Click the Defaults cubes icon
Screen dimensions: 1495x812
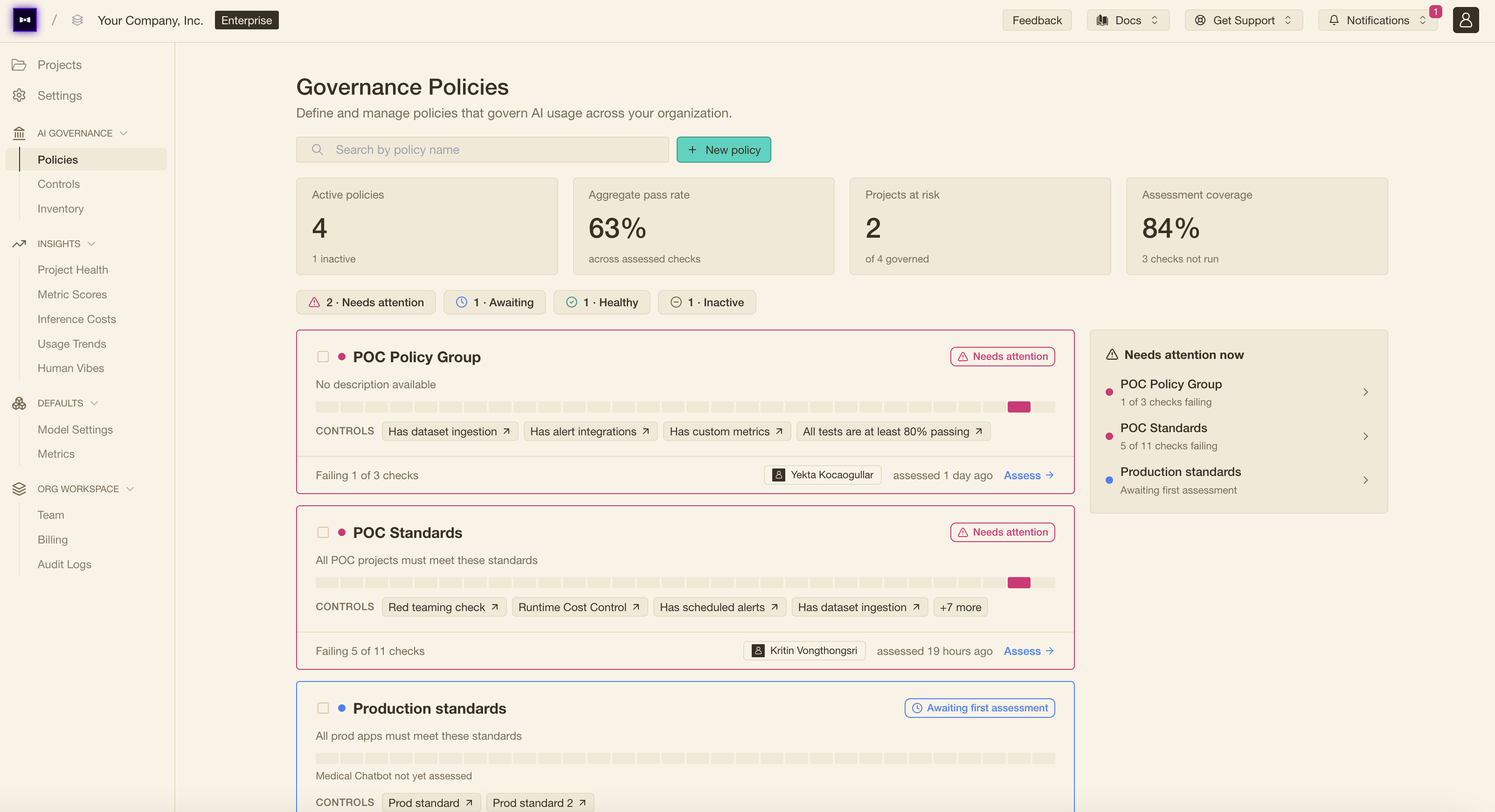[19, 403]
